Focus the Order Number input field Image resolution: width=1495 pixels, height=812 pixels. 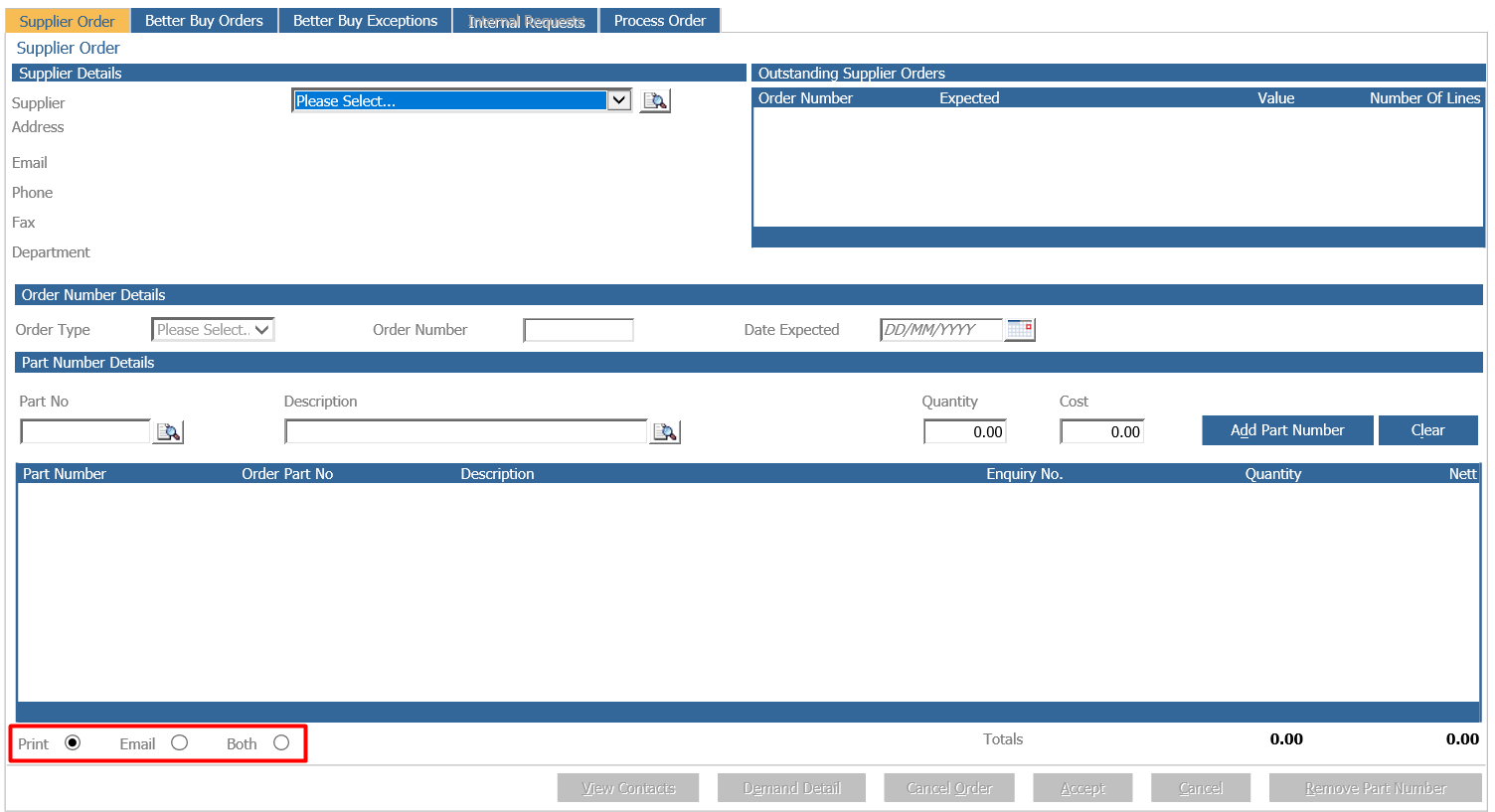coord(579,330)
